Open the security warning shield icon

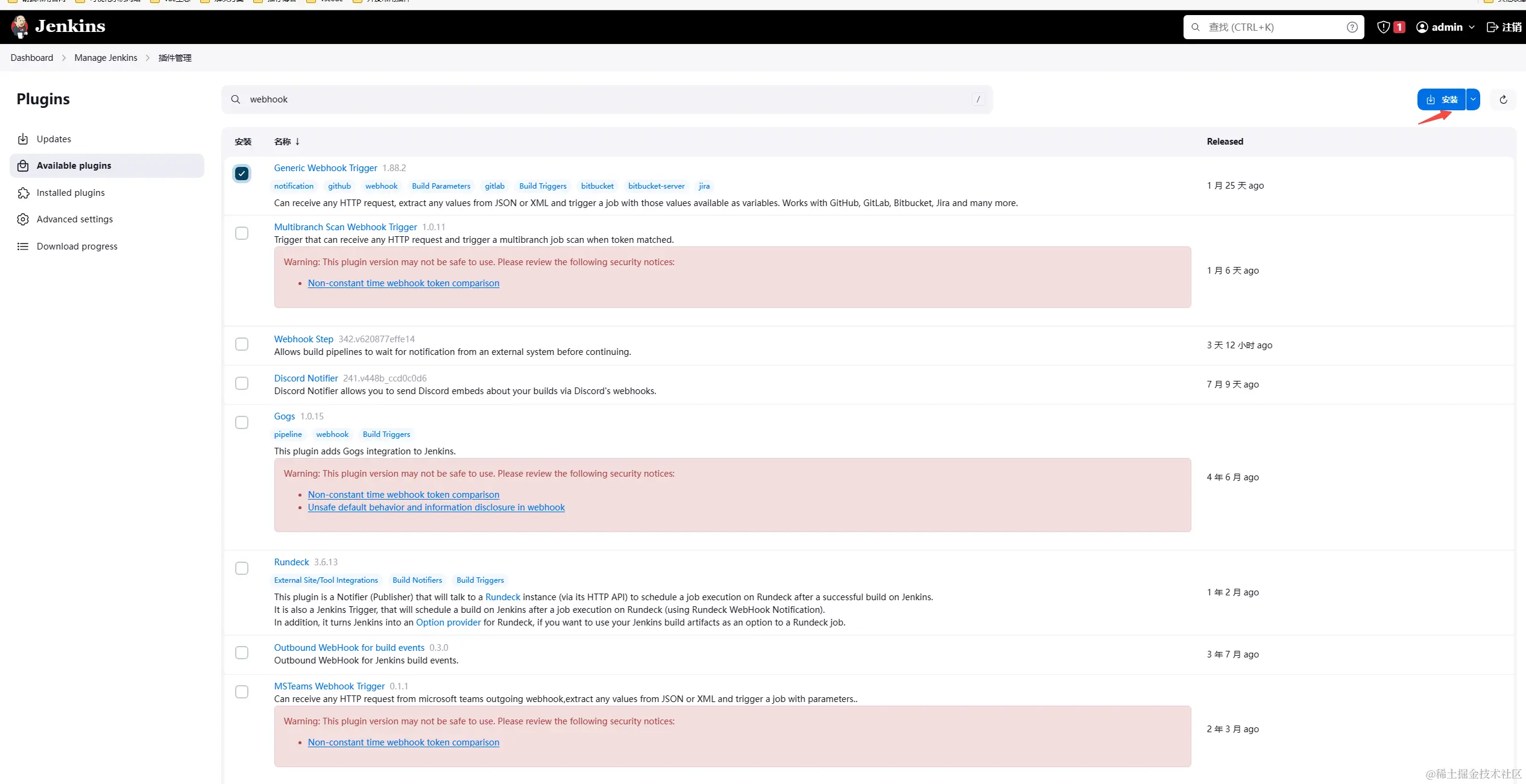click(1383, 27)
